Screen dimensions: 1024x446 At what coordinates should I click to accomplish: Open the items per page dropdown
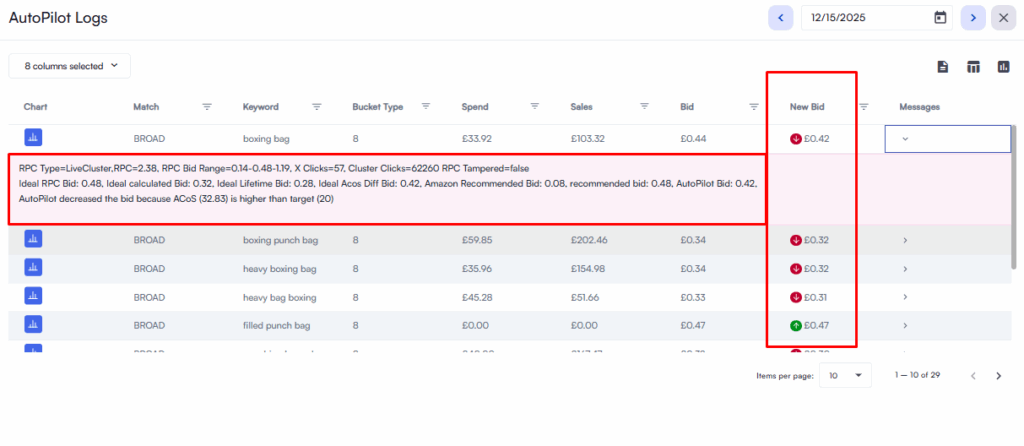(844, 375)
